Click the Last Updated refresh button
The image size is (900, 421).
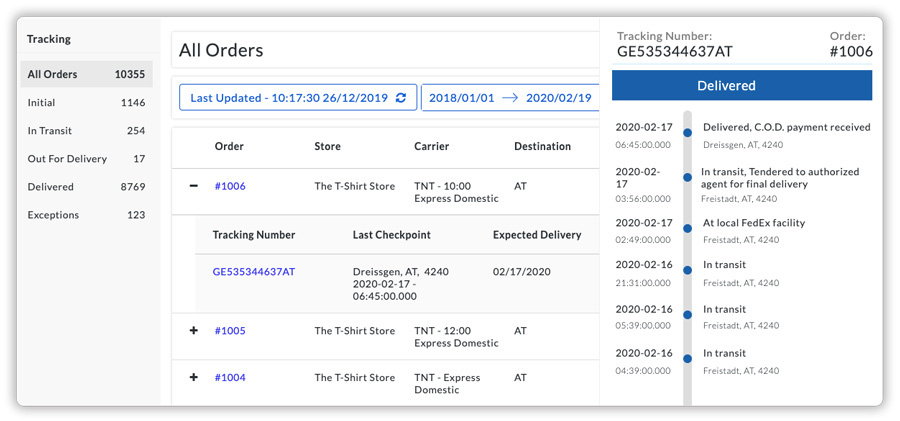coord(298,98)
